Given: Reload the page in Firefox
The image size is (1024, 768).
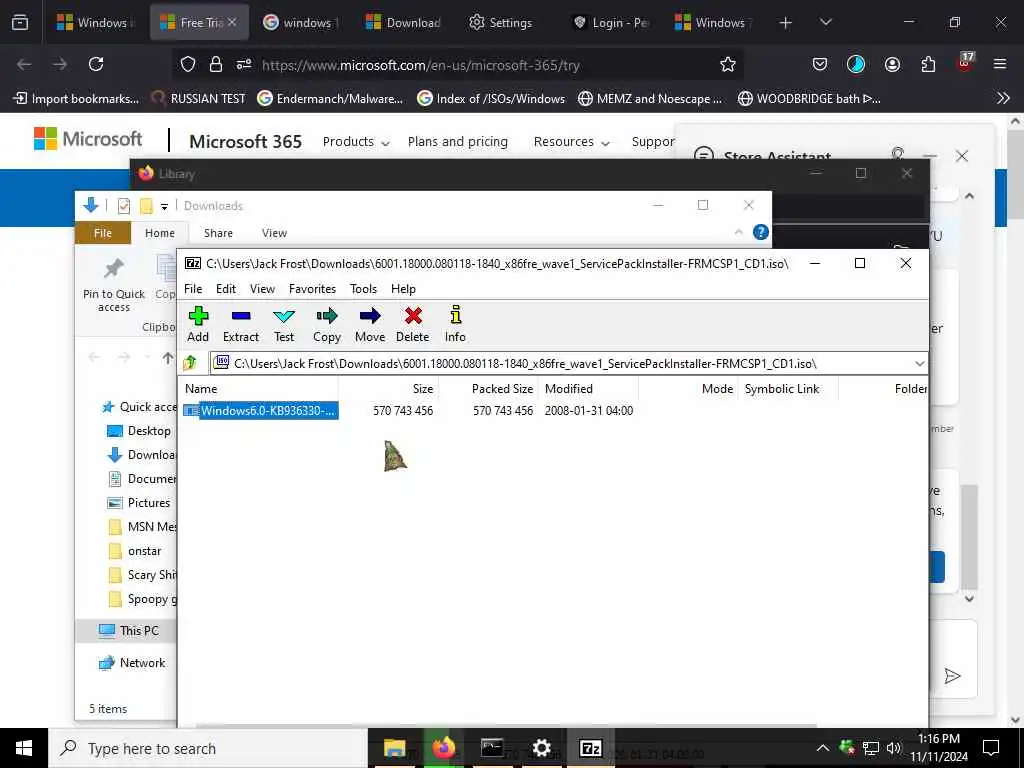Looking at the screenshot, I should 96,64.
